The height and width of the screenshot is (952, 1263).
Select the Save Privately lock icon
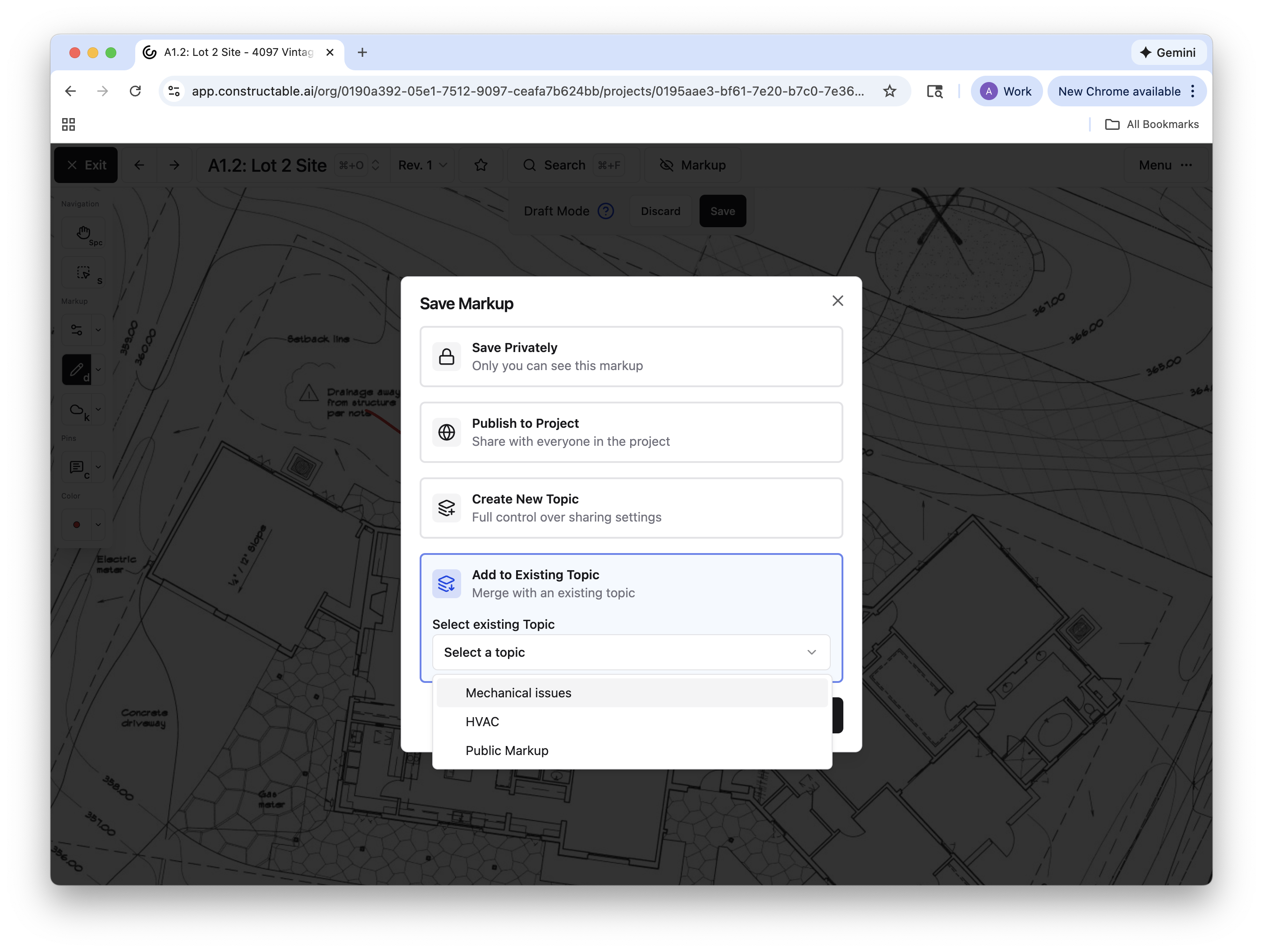447,357
